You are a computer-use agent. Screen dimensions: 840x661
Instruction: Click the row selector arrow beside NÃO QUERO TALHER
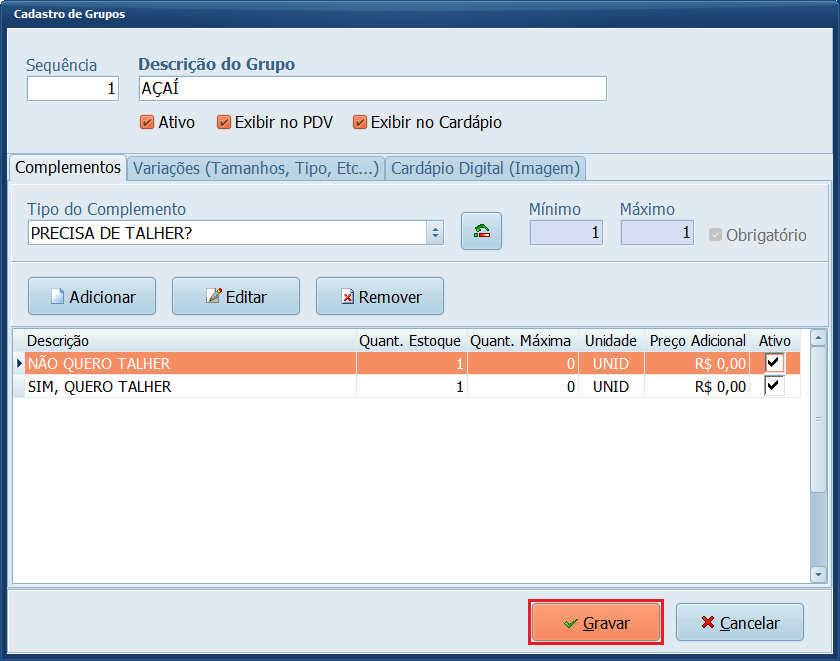click(17, 363)
